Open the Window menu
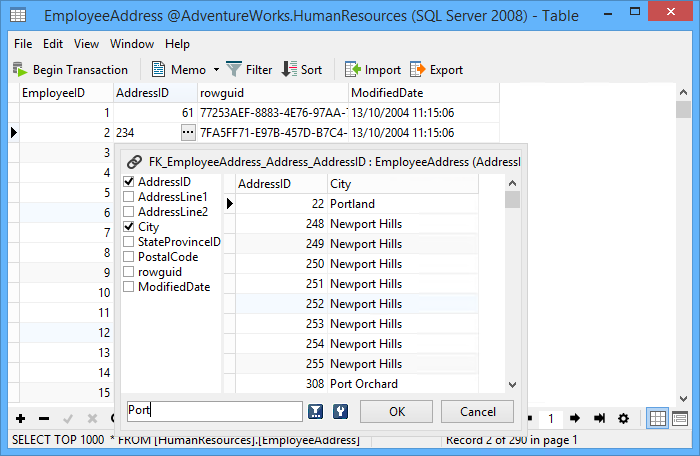The width and height of the screenshot is (700, 456). tap(132, 44)
